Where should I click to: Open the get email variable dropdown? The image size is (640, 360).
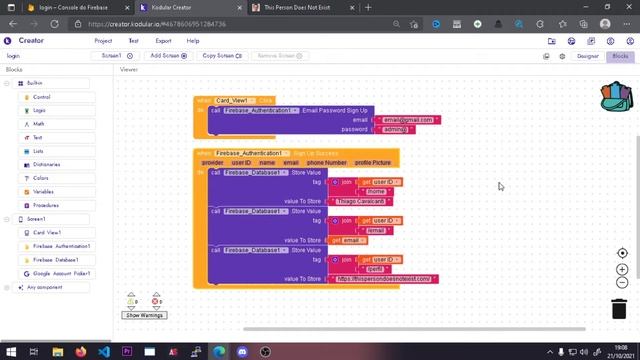tap(353, 240)
